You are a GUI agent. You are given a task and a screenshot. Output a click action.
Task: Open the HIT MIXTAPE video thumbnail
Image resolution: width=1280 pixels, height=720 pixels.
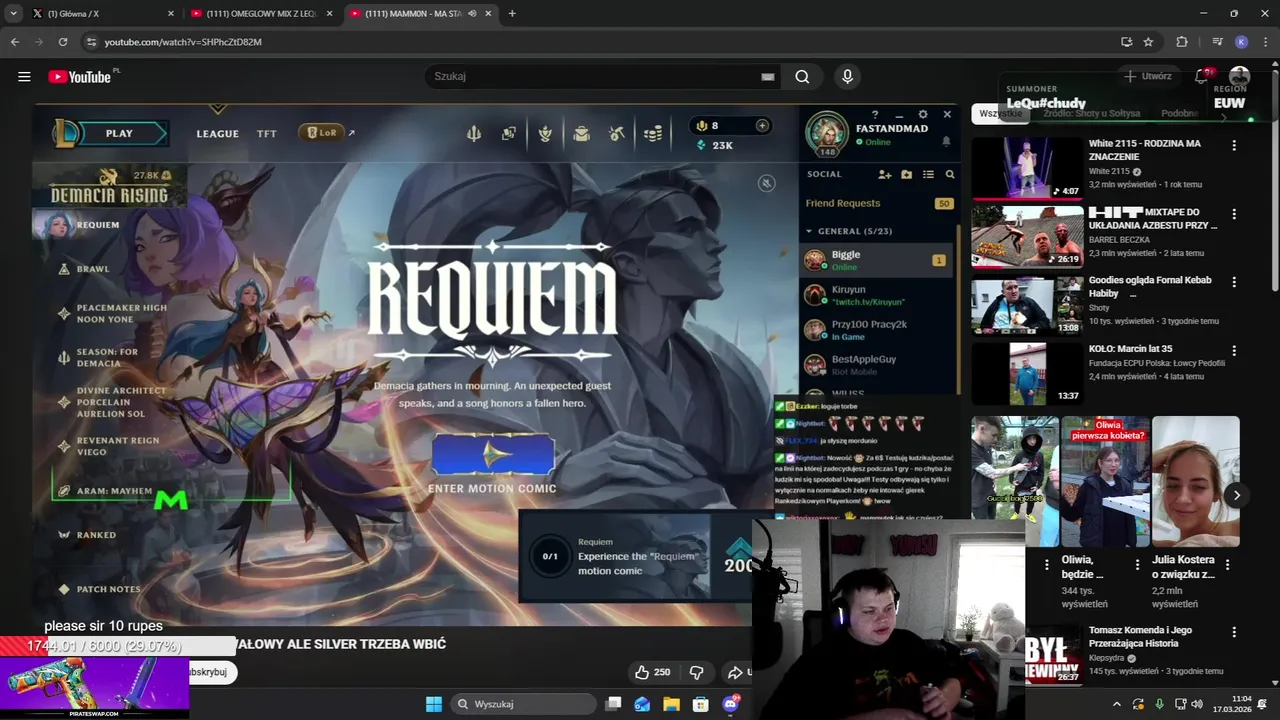1027,236
